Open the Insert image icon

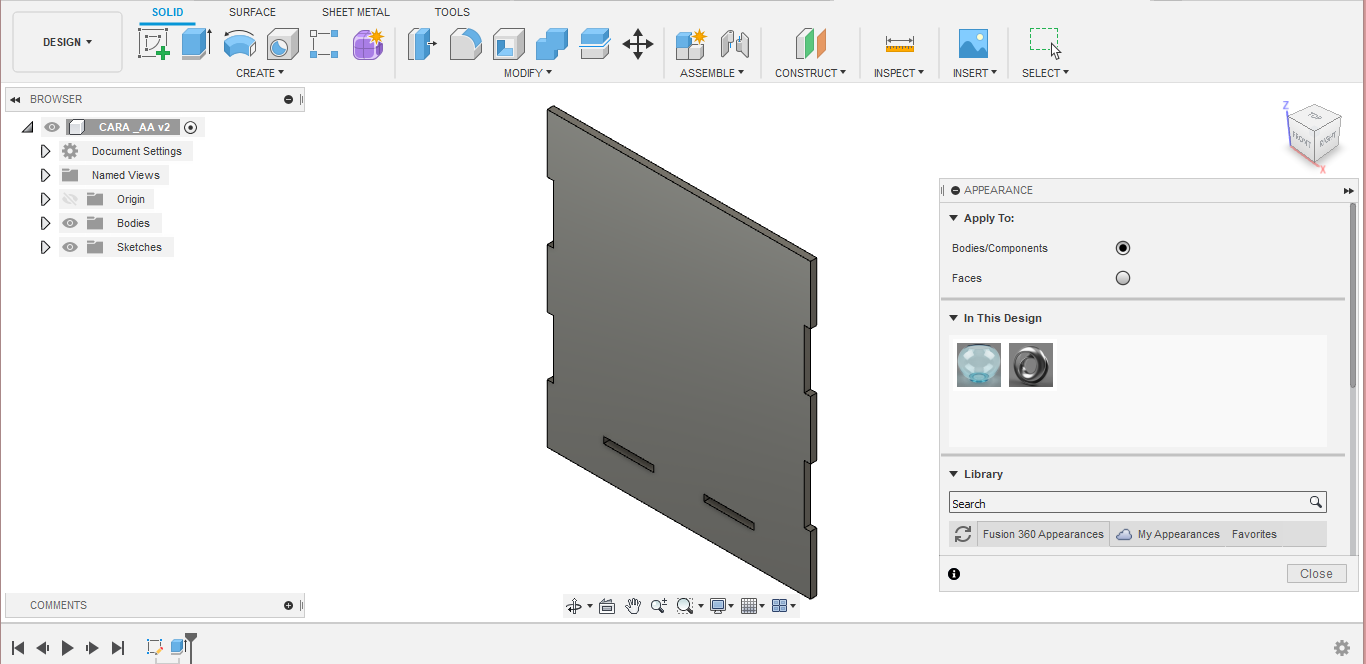[972, 44]
